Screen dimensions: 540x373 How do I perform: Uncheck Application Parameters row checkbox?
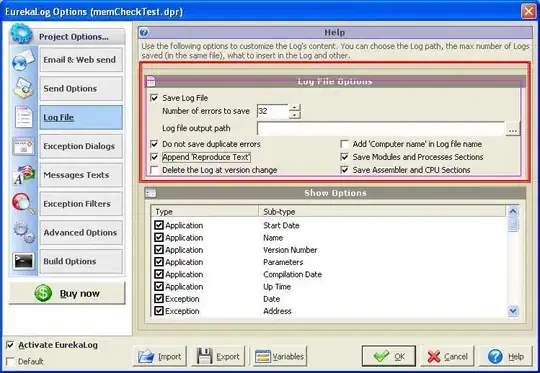pos(159,262)
